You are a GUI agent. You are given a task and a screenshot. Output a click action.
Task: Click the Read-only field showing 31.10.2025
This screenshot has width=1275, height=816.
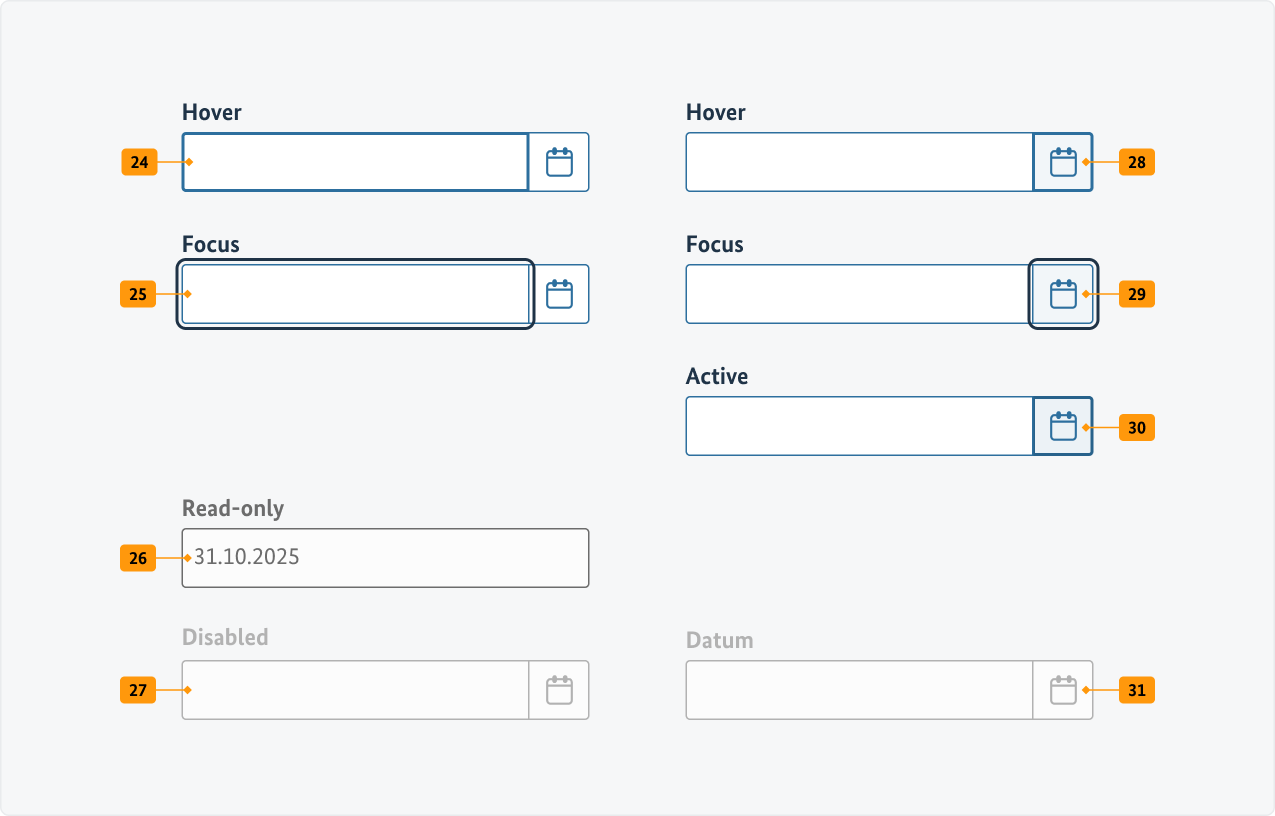(385, 558)
